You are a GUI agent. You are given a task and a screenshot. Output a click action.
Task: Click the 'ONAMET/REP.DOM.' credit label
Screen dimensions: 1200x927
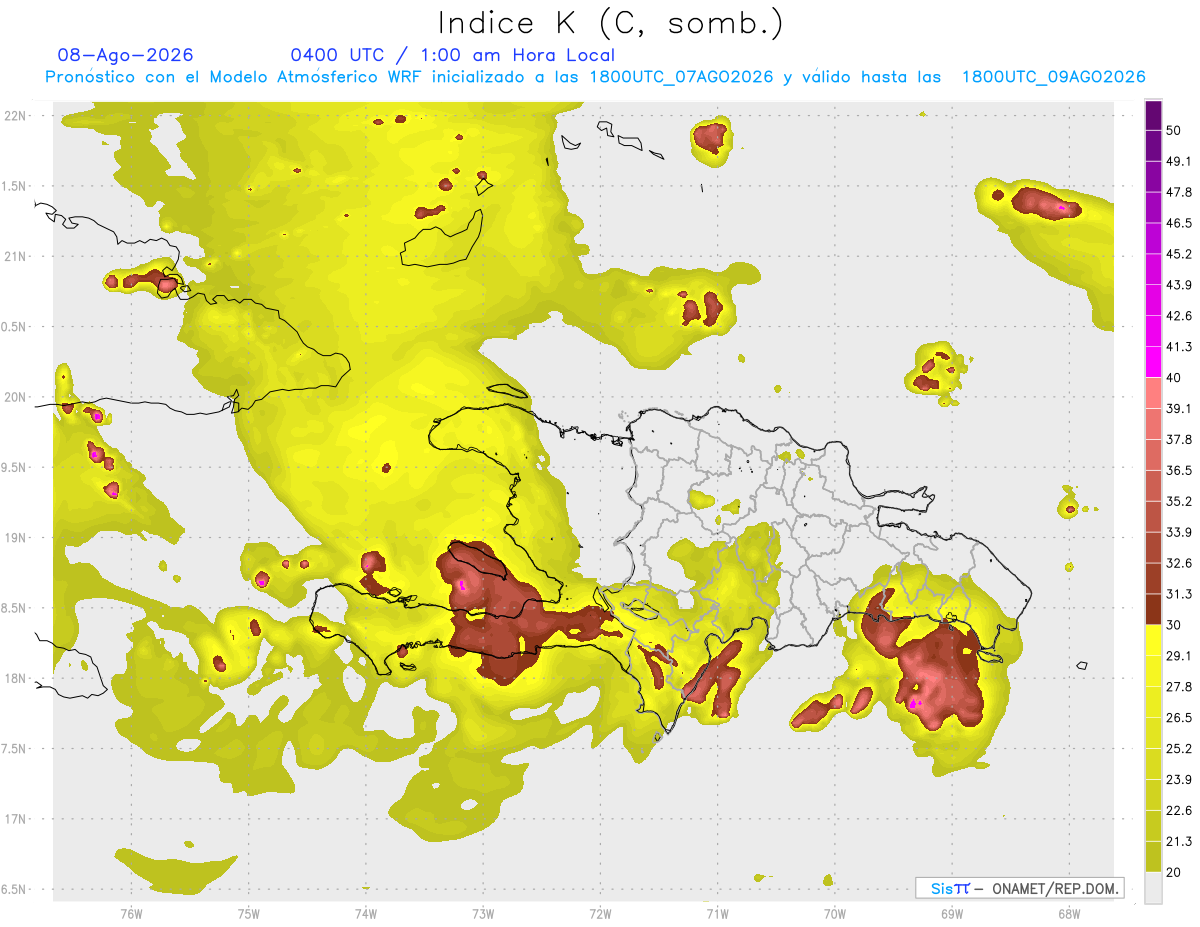coord(1056,888)
